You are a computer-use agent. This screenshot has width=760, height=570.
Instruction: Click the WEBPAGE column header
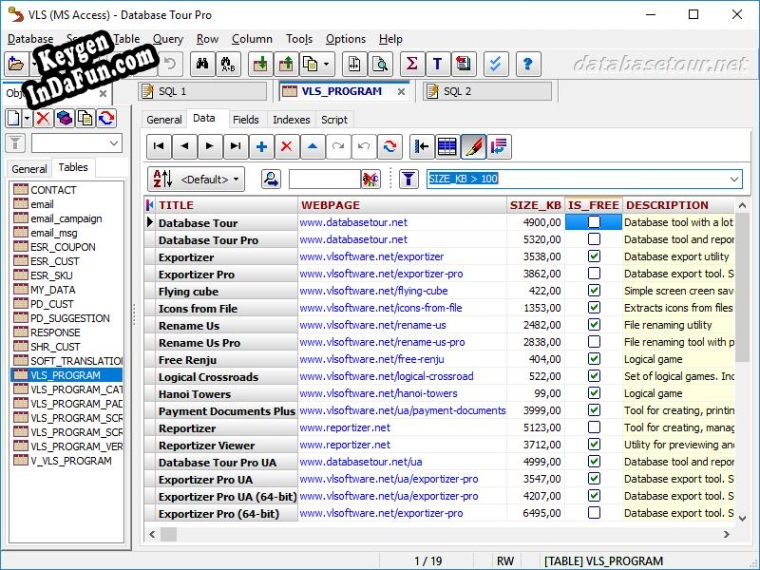click(x=402, y=205)
